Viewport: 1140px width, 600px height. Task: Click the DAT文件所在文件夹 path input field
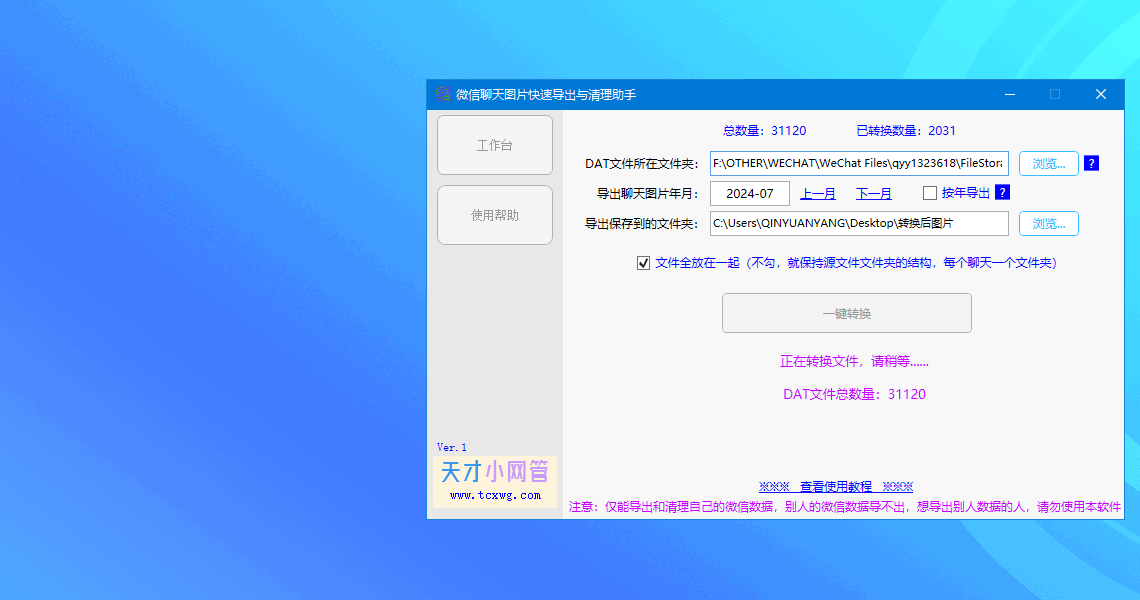click(859, 163)
